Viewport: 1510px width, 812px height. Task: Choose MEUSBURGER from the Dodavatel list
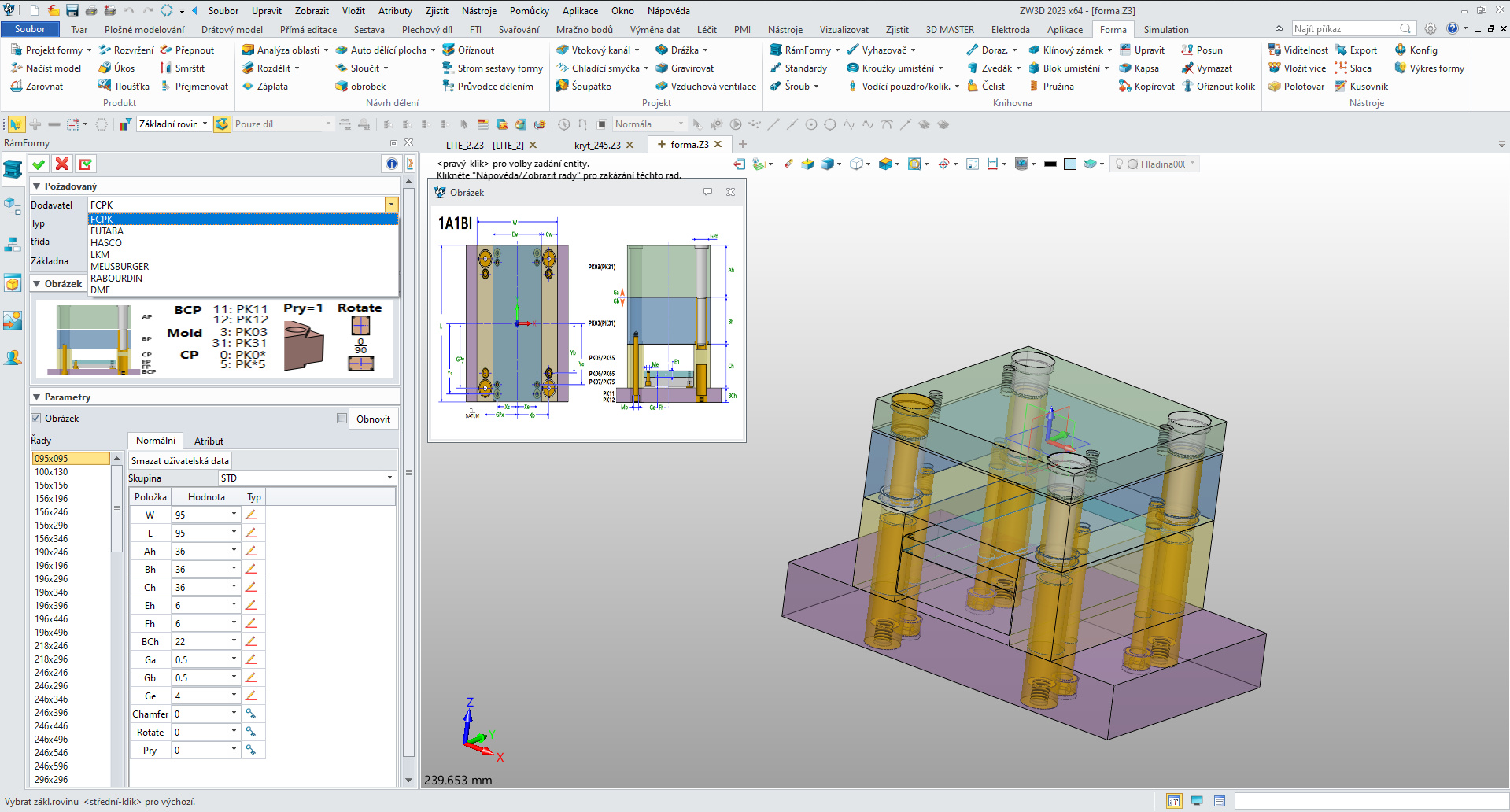[x=120, y=267]
